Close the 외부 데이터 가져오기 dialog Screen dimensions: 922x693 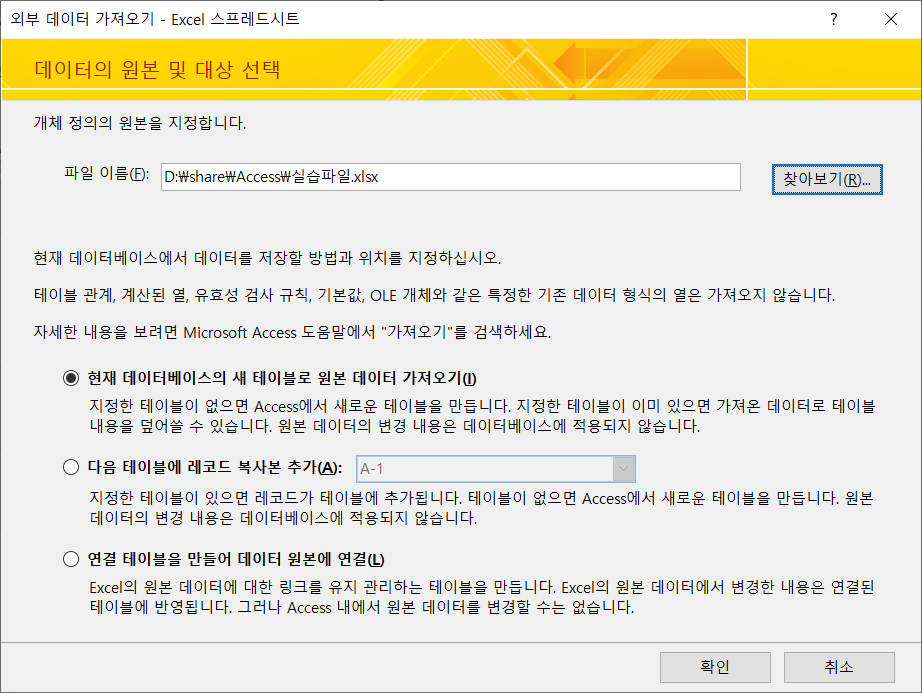point(891,19)
